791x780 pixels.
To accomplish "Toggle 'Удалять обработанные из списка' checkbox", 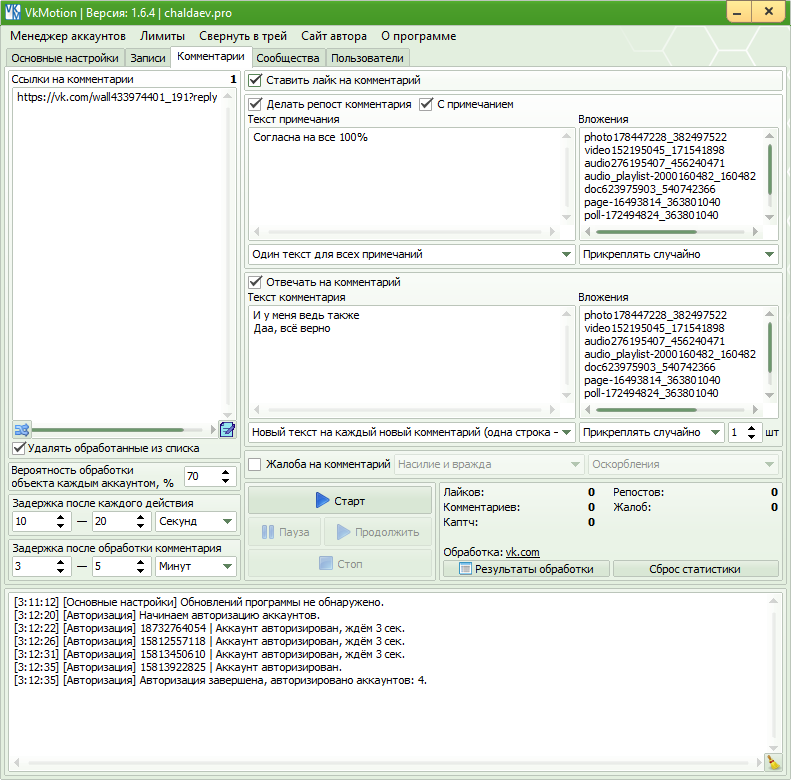I will (x=19, y=448).
